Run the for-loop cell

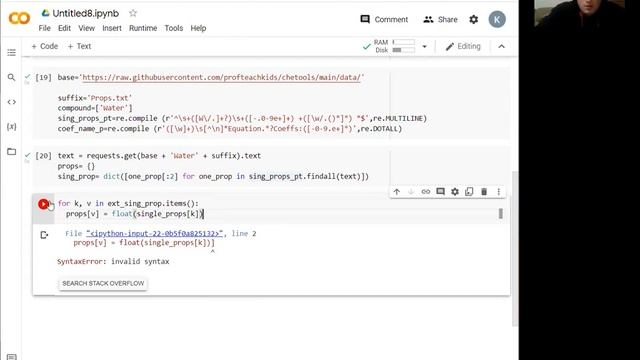(43, 204)
